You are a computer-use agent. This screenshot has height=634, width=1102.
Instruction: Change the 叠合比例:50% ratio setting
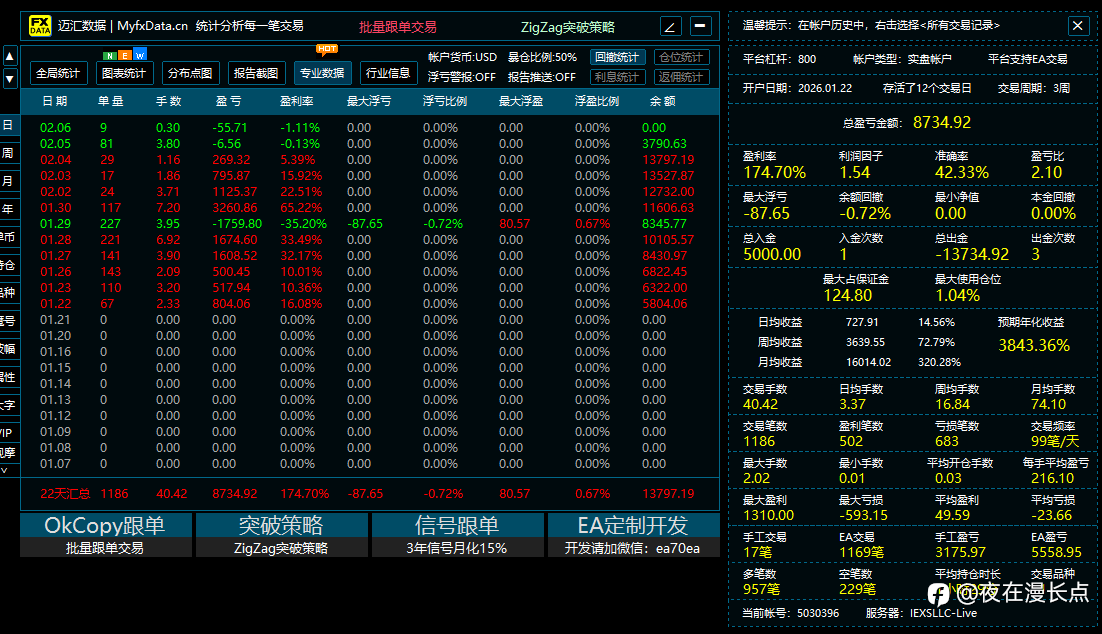point(543,57)
